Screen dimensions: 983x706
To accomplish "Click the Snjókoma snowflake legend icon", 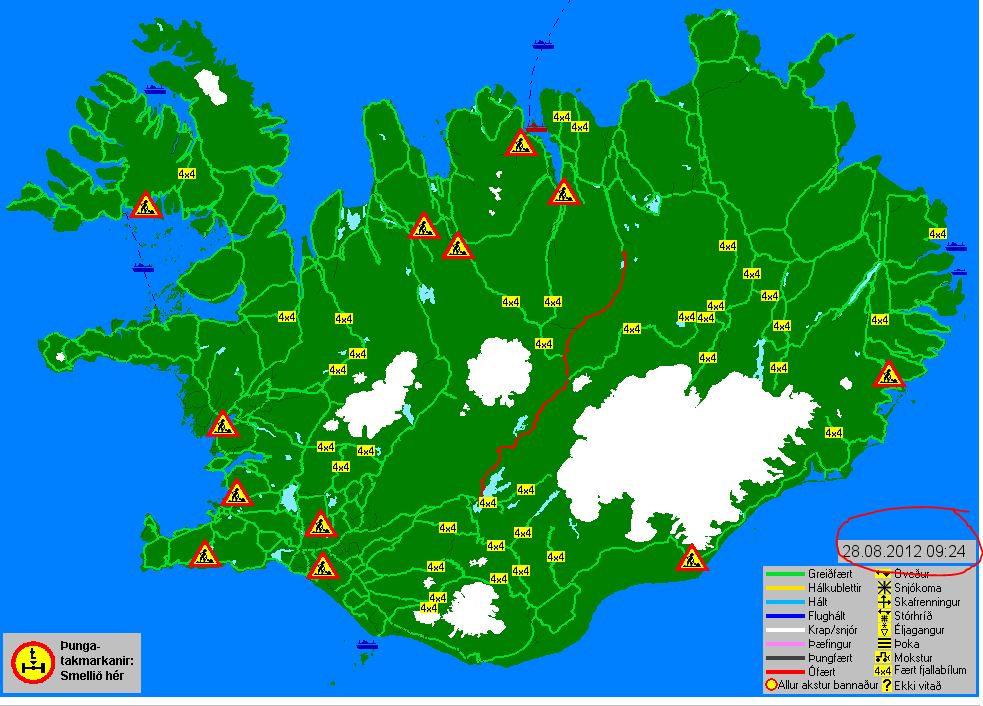I will [884, 588].
